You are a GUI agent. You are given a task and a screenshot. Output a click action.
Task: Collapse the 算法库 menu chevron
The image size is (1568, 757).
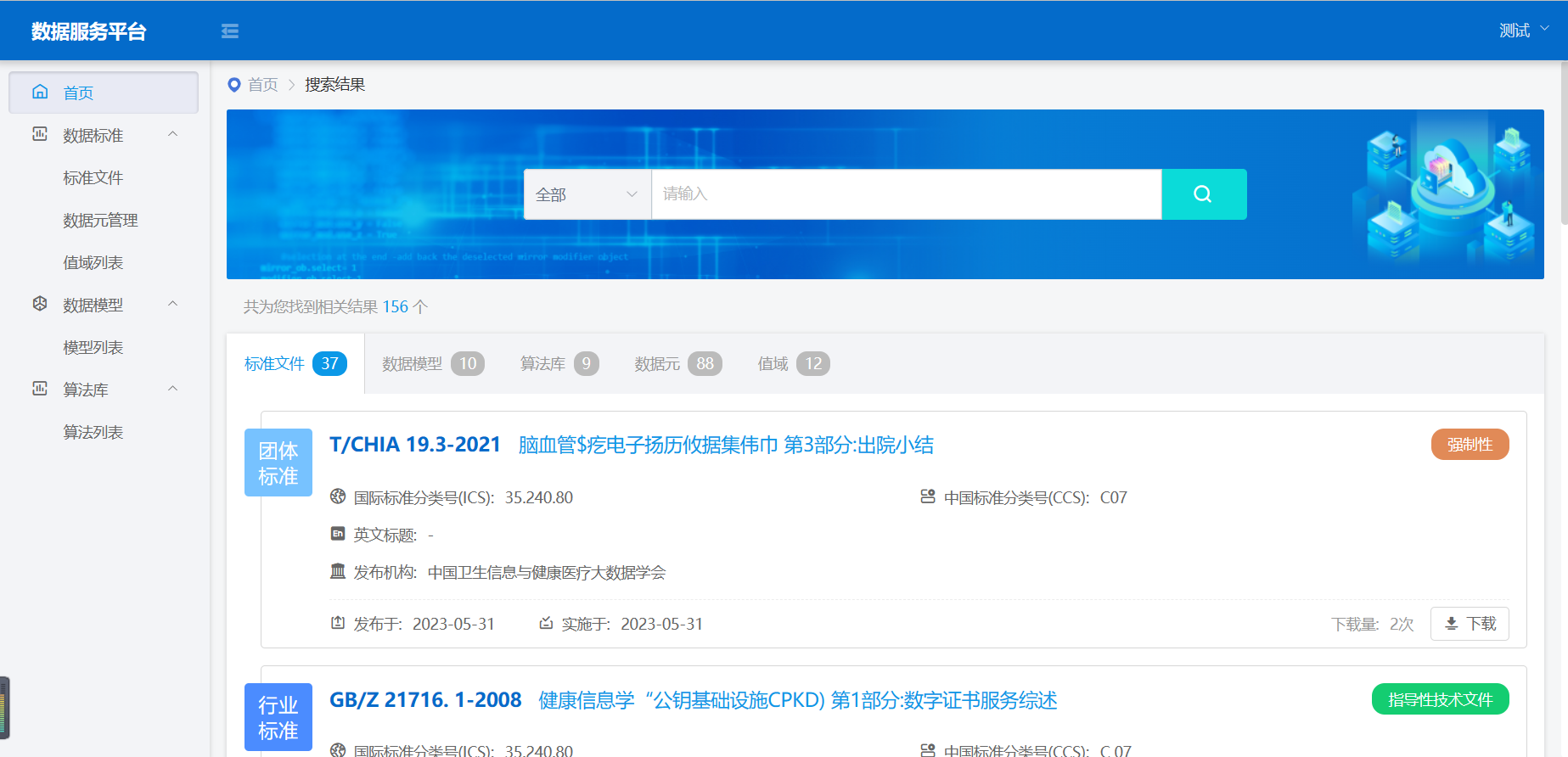pos(173,389)
